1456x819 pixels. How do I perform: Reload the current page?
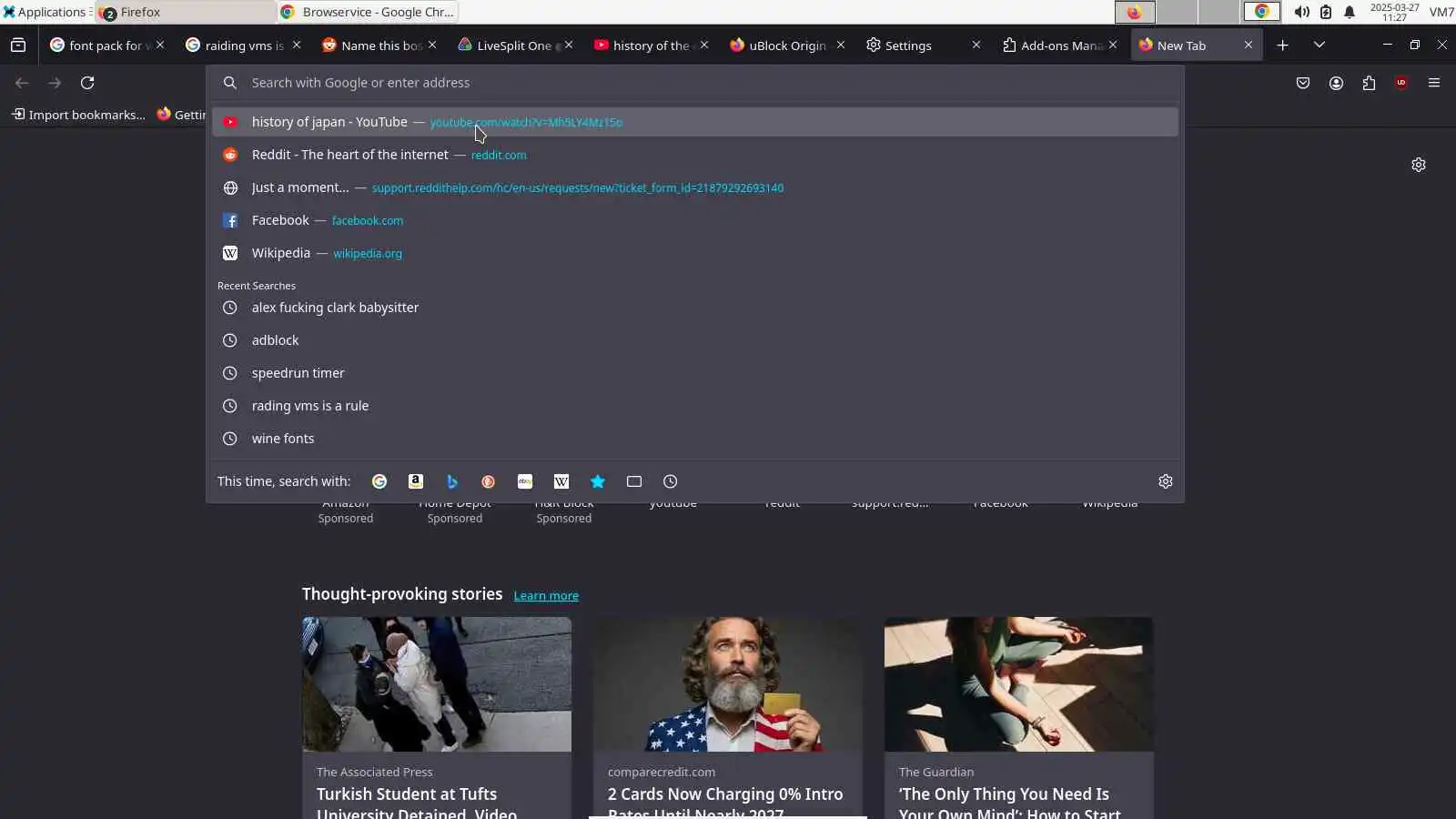pos(87,83)
